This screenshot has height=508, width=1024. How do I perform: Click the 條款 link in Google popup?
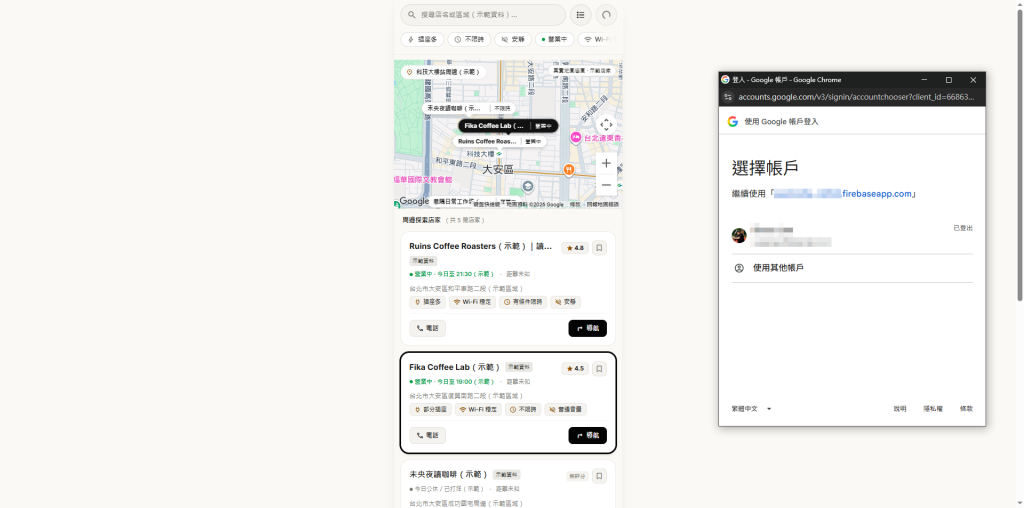click(966, 409)
